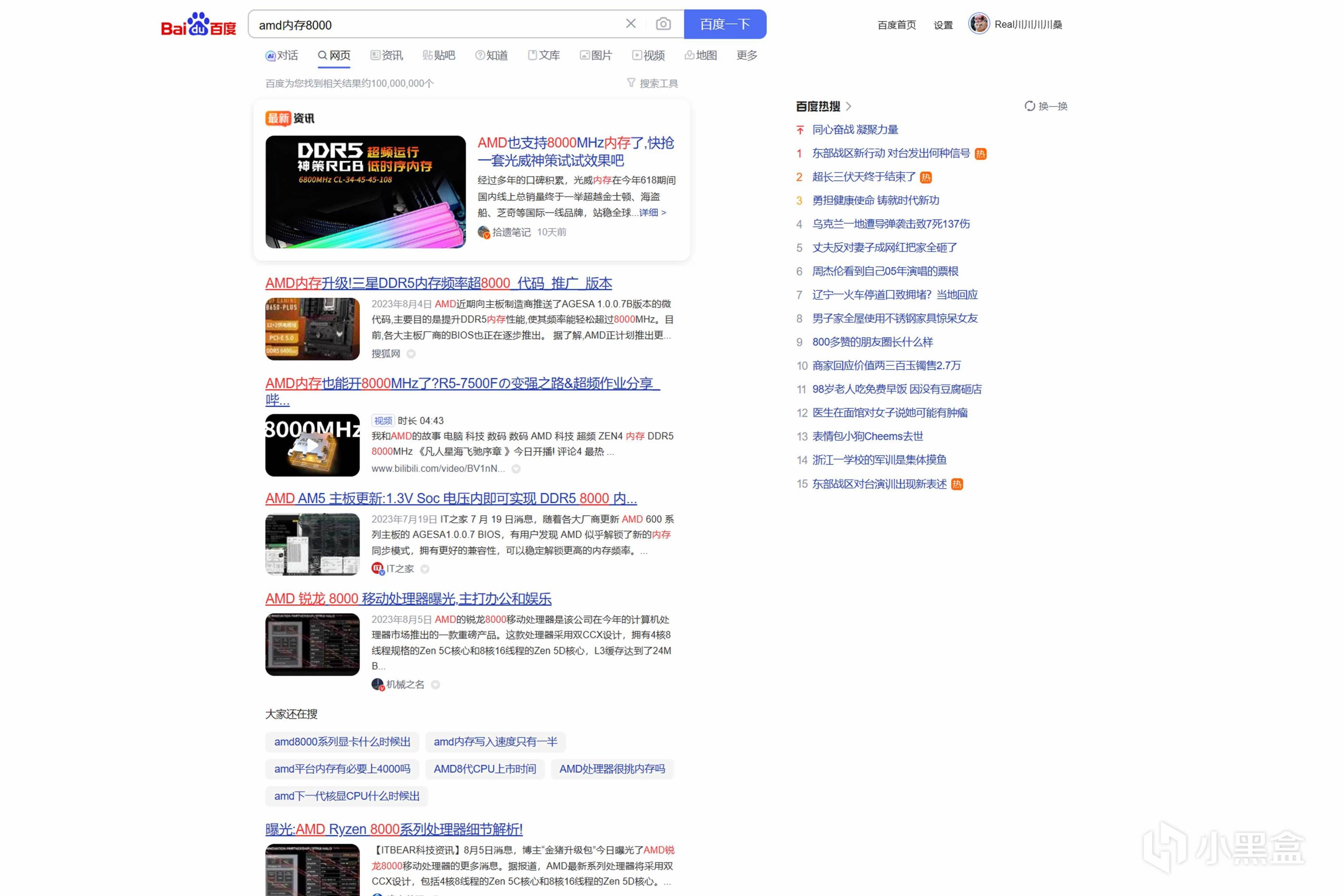
Task: Search suggestion AMD8代CPU上市时间
Action: [485, 769]
